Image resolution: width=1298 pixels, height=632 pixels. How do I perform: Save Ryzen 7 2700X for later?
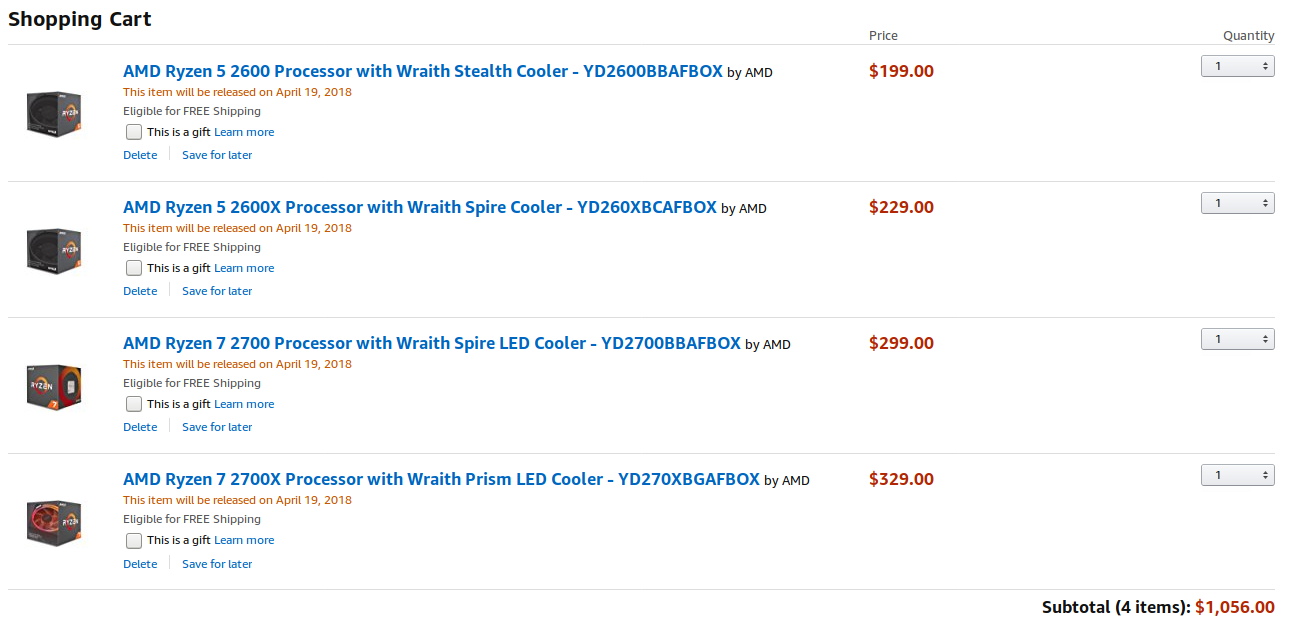(x=217, y=564)
